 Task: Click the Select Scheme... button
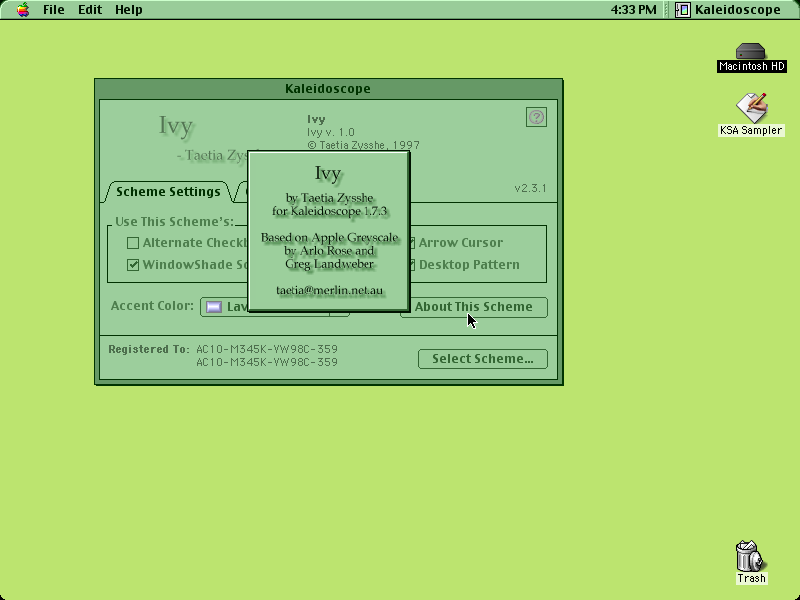tap(483, 359)
